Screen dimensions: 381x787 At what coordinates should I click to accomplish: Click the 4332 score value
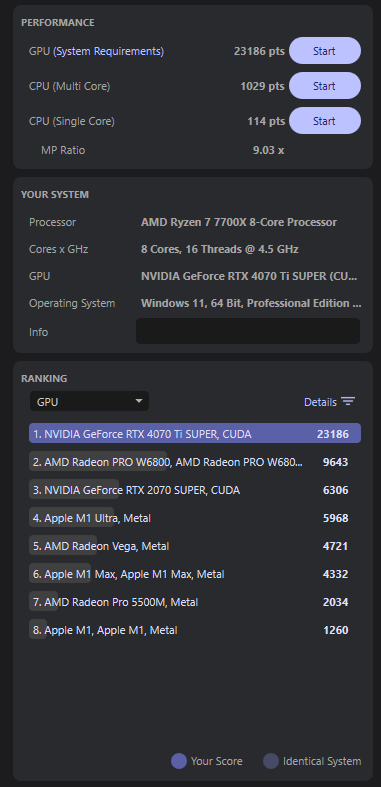(335, 574)
